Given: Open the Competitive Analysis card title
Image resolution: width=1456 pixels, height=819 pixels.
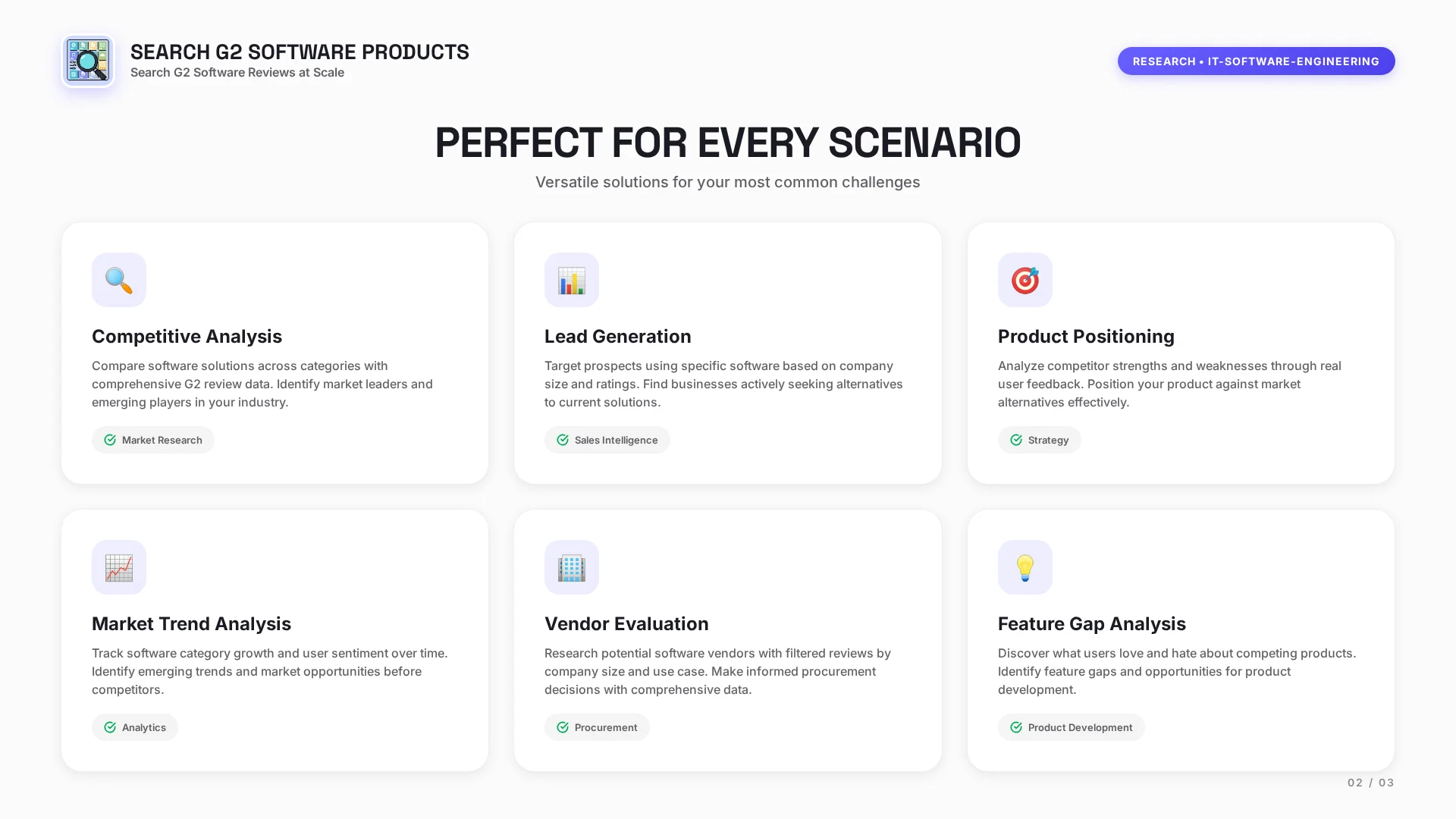Looking at the screenshot, I should (187, 336).
